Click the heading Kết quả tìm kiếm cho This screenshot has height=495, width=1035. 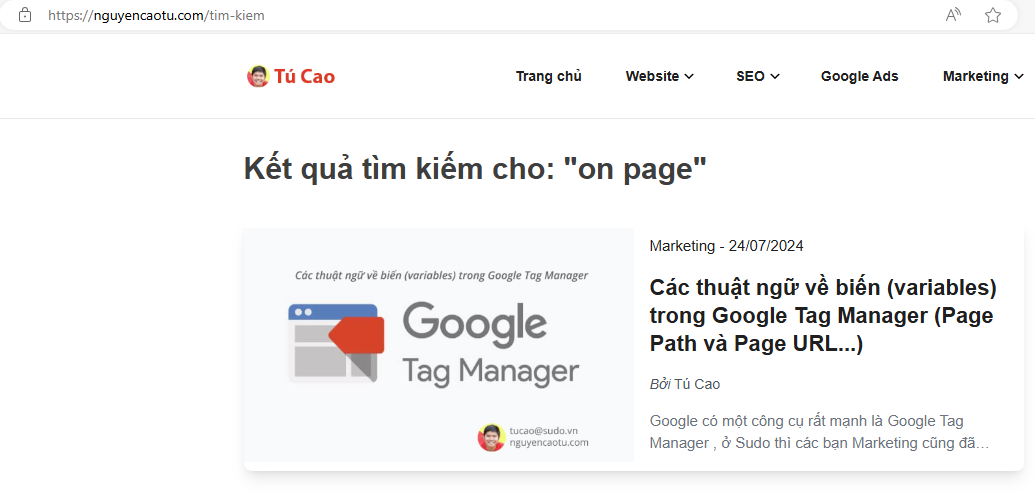point(475,169)
